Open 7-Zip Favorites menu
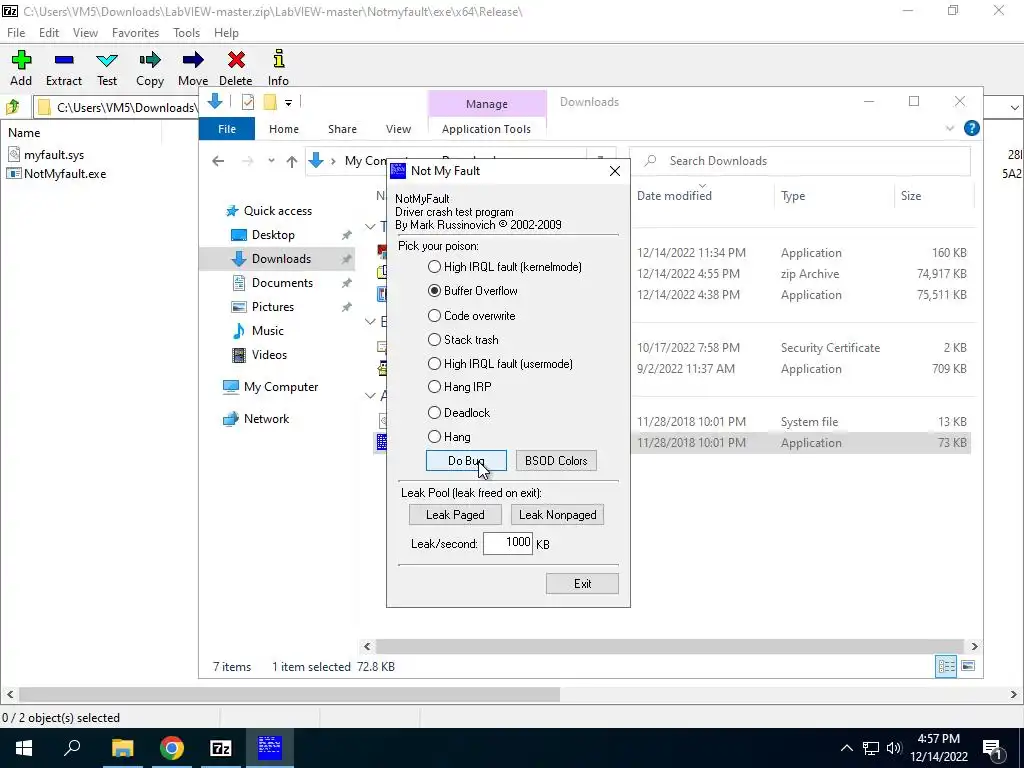The height and width of the screenshot is (768, 1024). click(x=135, y=33)
